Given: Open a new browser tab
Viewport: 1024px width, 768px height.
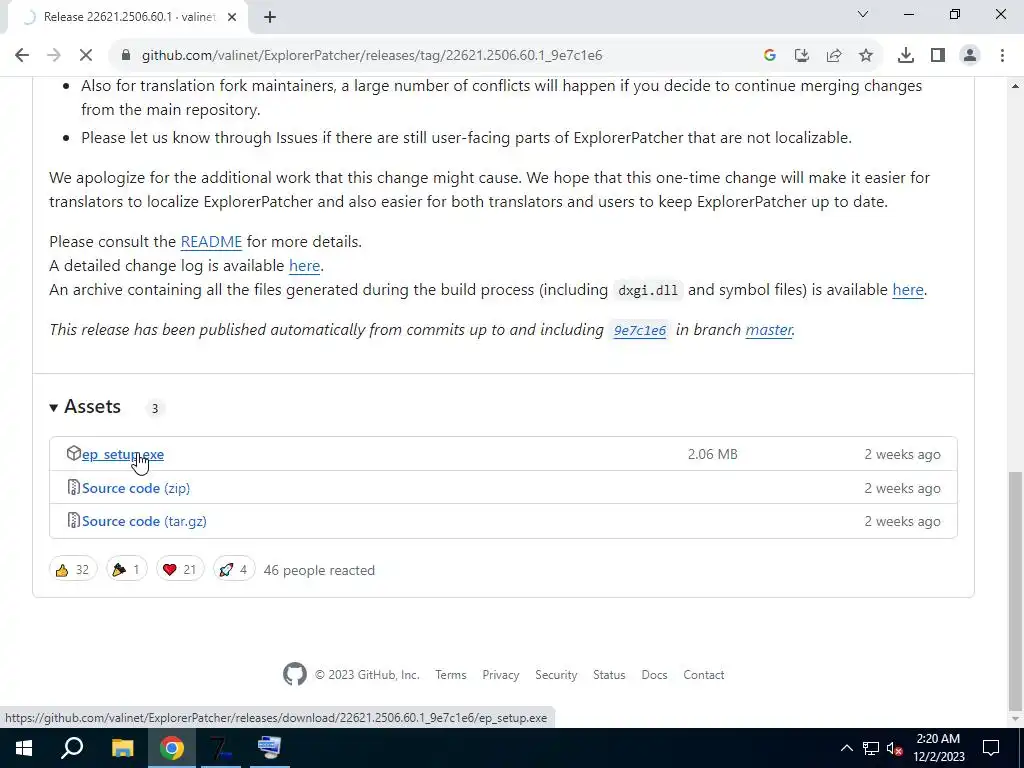Looking at the screenshot, I should [x=270, y=17].
